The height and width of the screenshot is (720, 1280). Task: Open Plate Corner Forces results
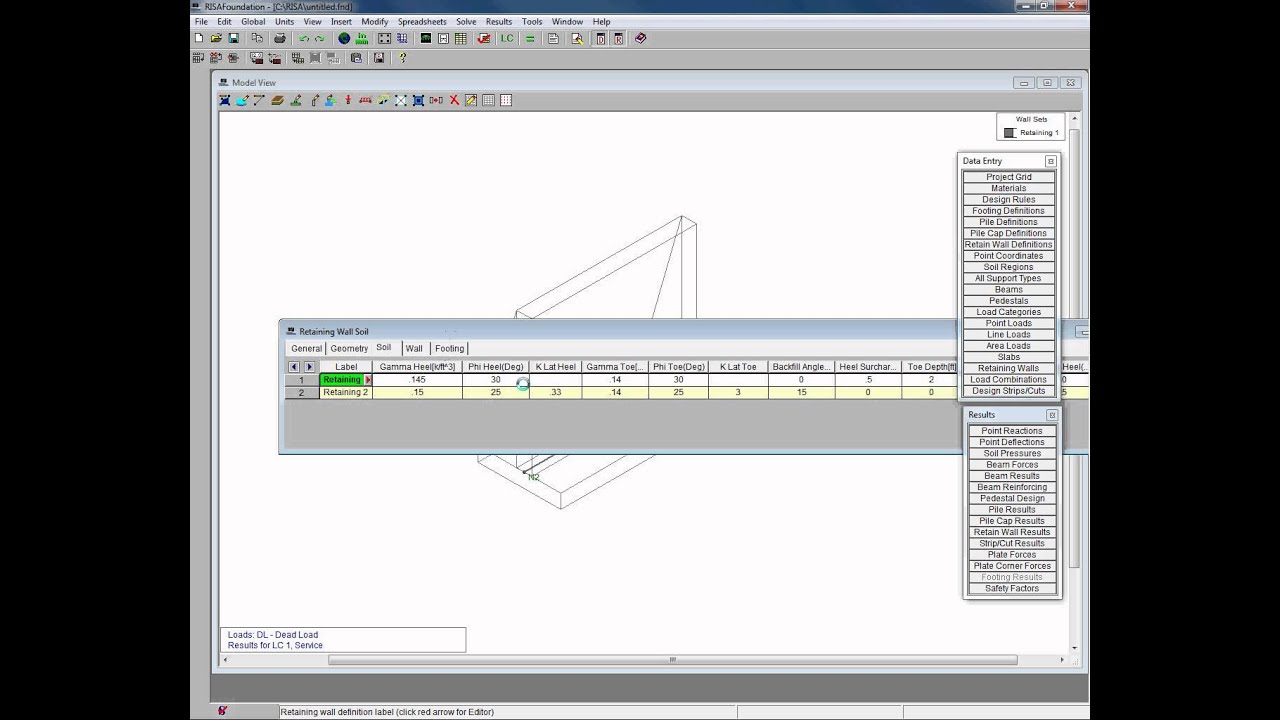coord(1012,566)
